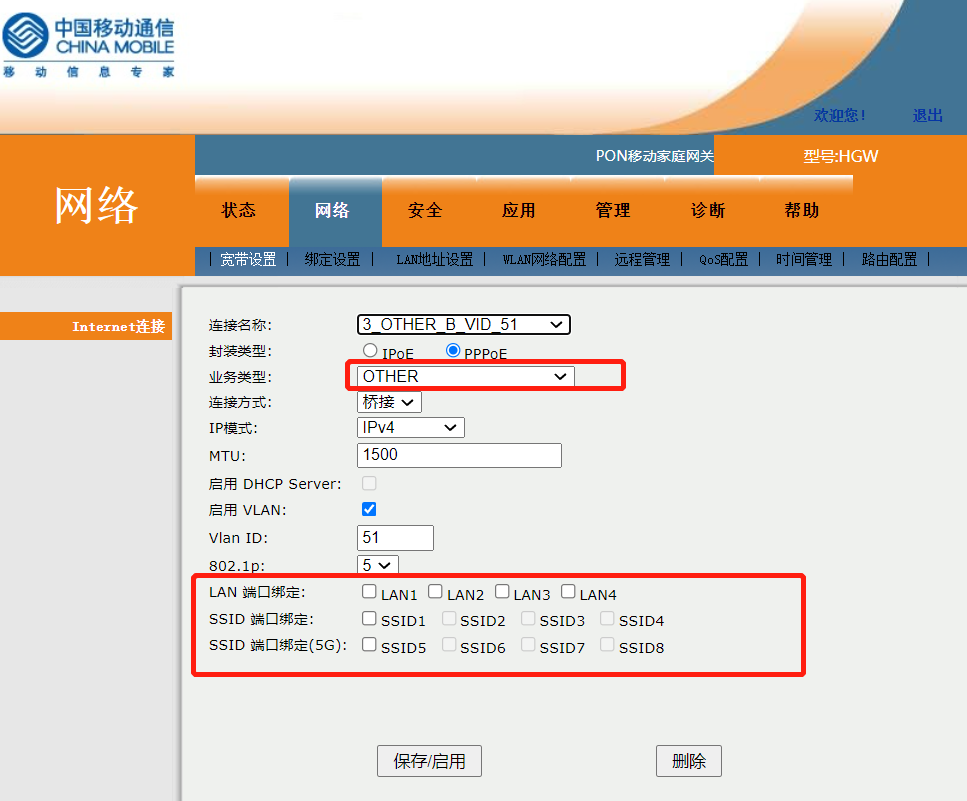The image size is (967, 801).
Task: Open the LAN地址设置 submenu
Action: [x=435, y=260]
